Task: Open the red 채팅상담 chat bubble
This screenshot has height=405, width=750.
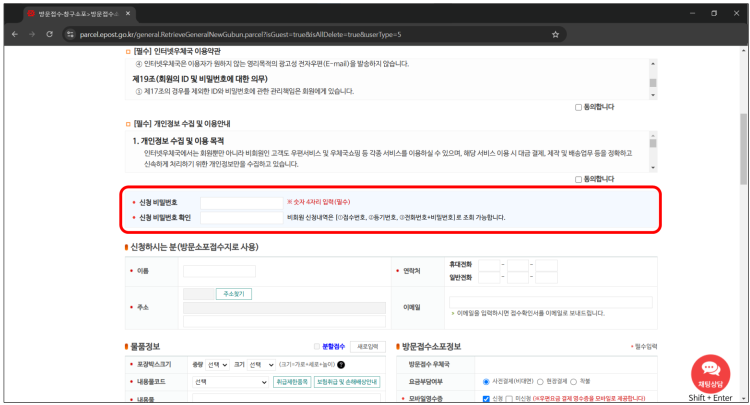Action: (711, 374)
